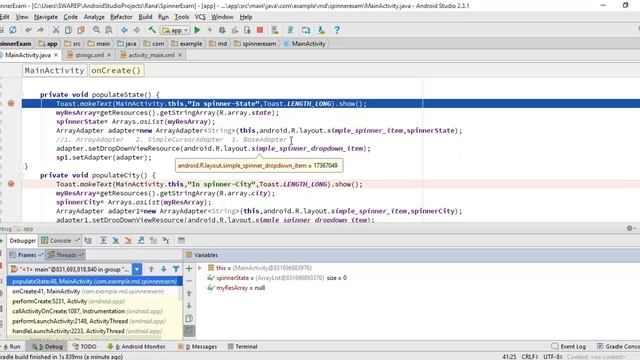640x360 pixels.
Task: Click the Step Over debug icon
Action: [103, 240]
